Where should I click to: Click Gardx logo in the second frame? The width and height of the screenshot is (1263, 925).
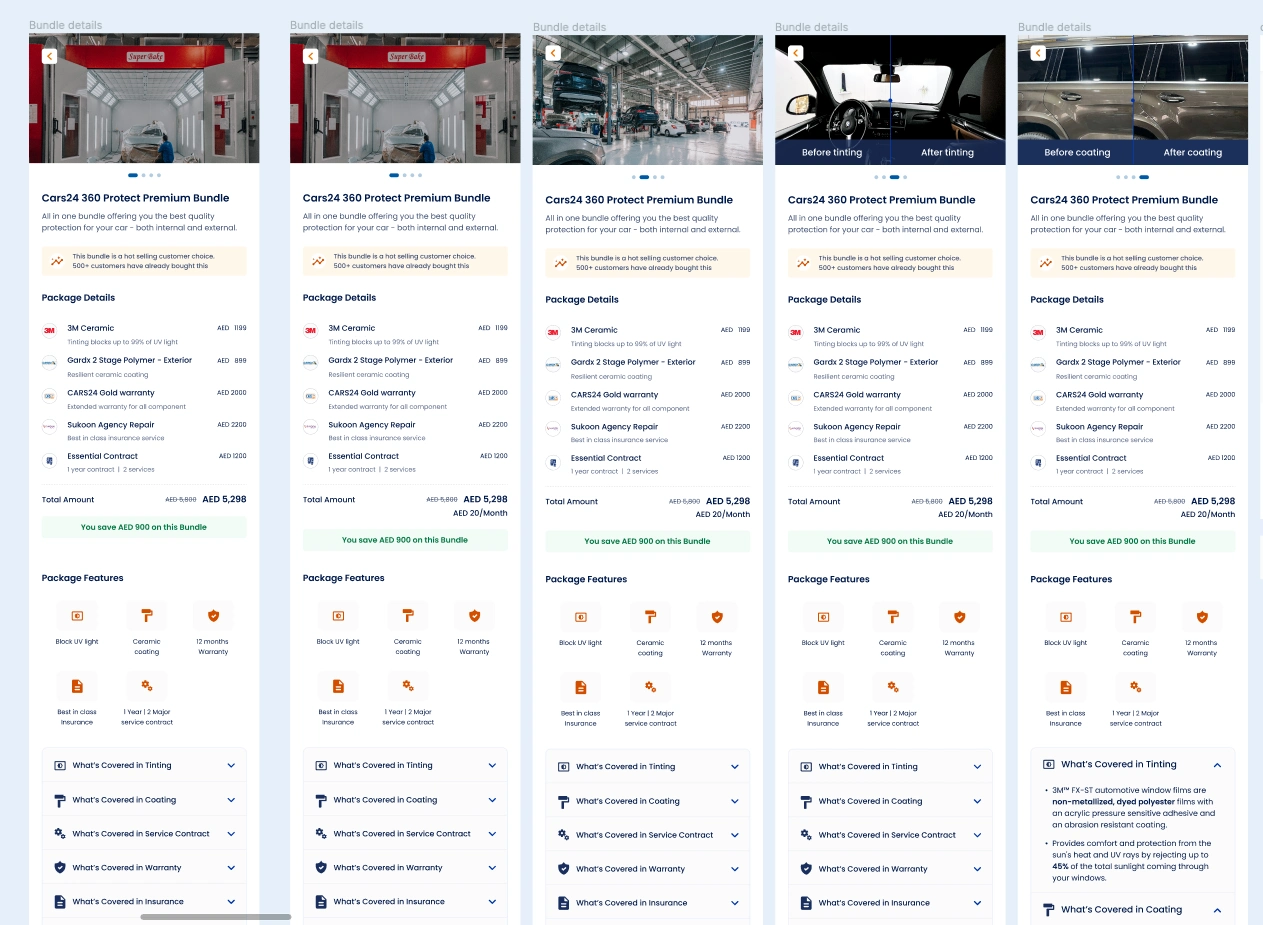point(311,363)
